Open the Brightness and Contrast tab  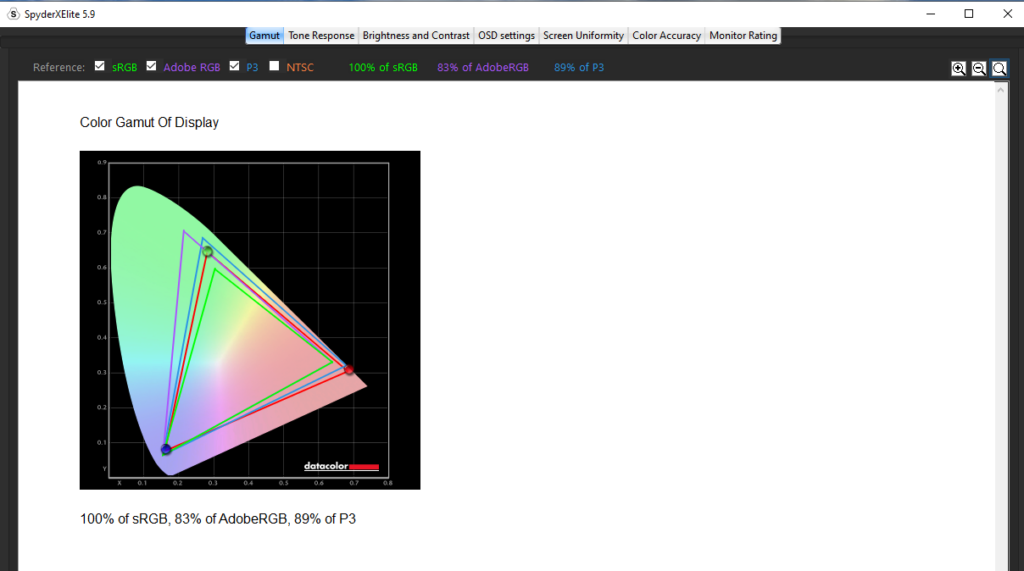pos(416,35)
